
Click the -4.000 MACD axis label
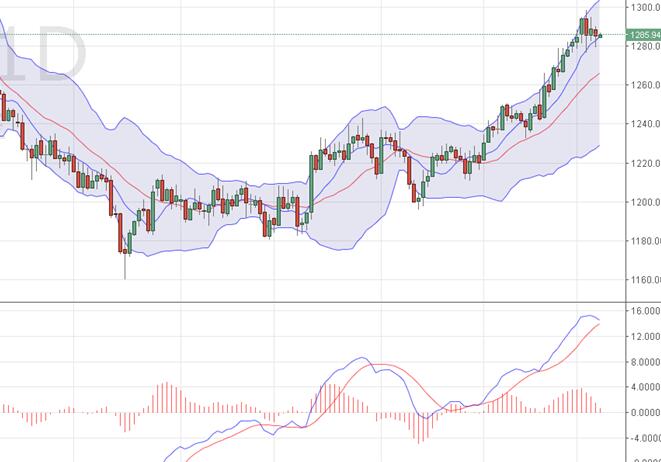tap(644, 437)
